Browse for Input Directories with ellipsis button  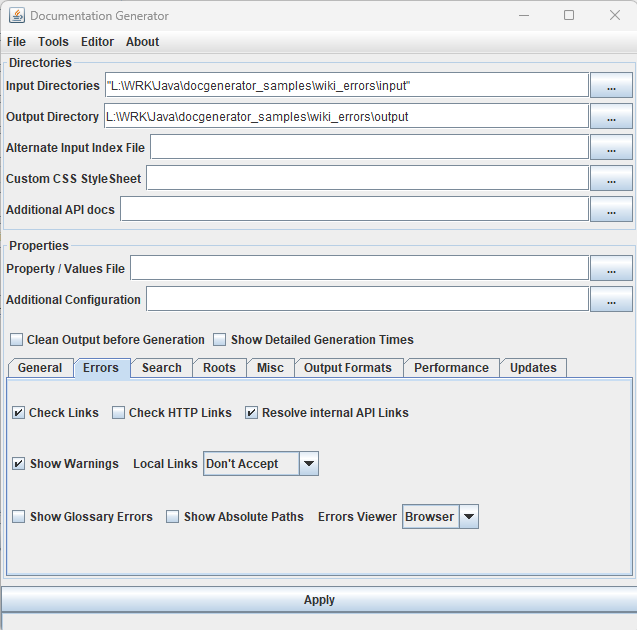(611, 85)
